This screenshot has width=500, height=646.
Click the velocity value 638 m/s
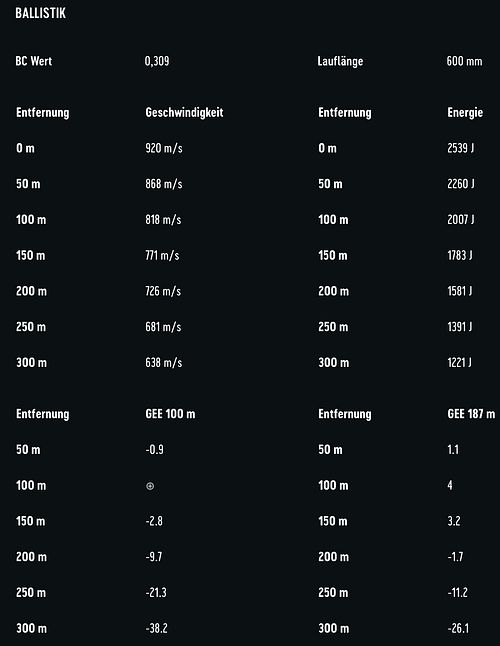click(x=164, y=363)
